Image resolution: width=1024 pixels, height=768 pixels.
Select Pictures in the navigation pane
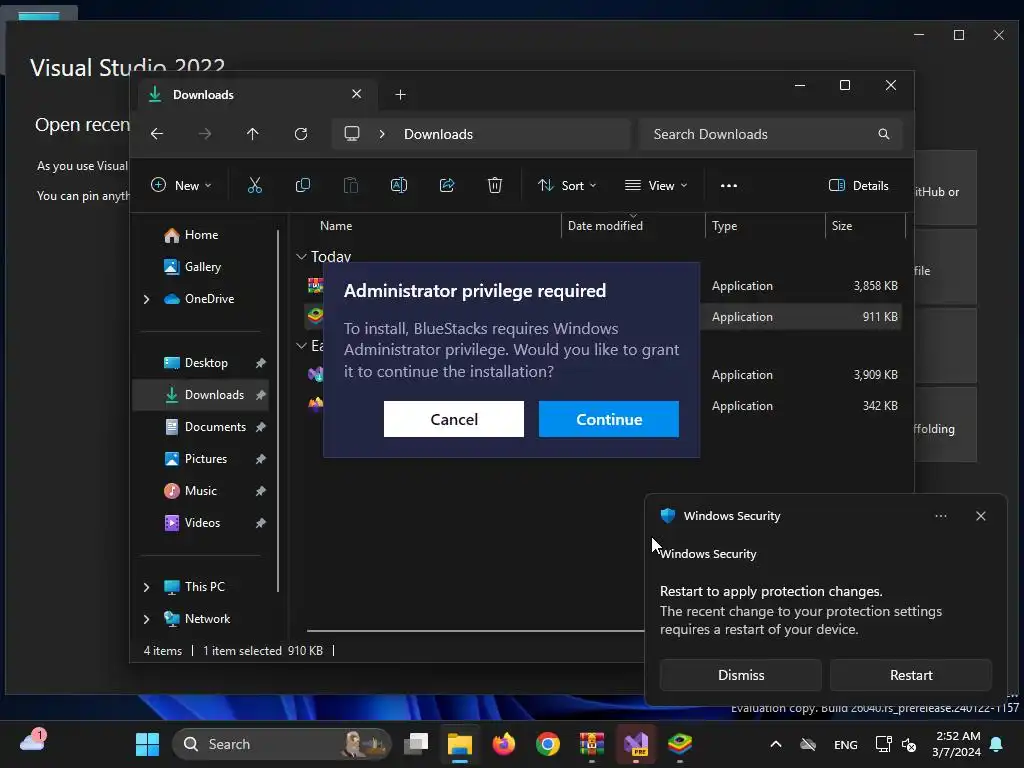pos(200,459)
